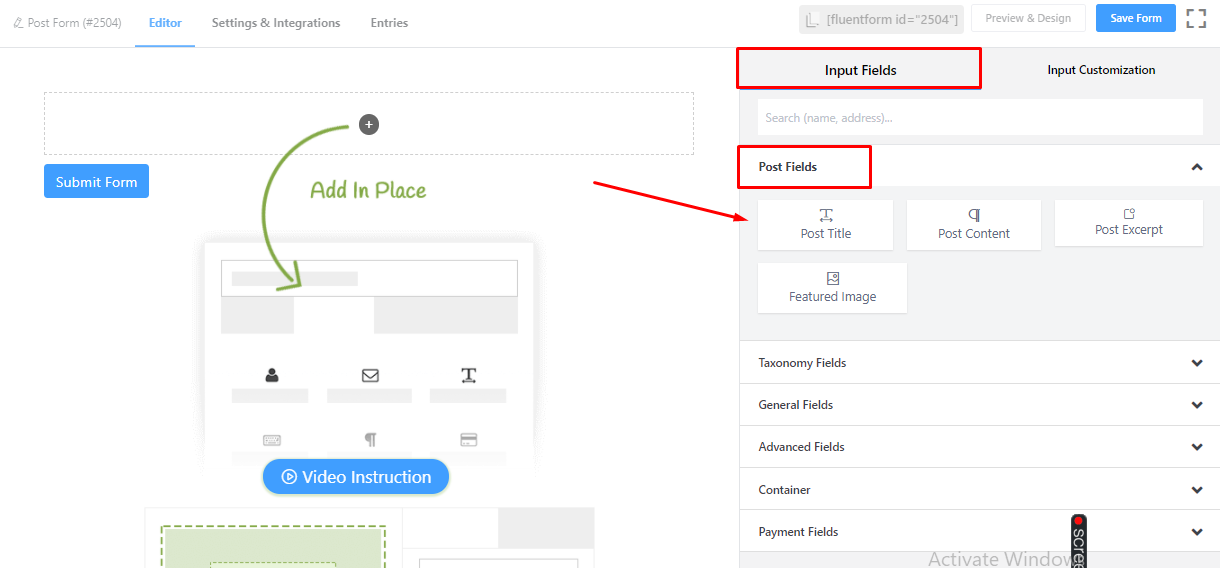The image size is (1220, 568).
Task: Add the Post Content field
Action: [974, 225]
